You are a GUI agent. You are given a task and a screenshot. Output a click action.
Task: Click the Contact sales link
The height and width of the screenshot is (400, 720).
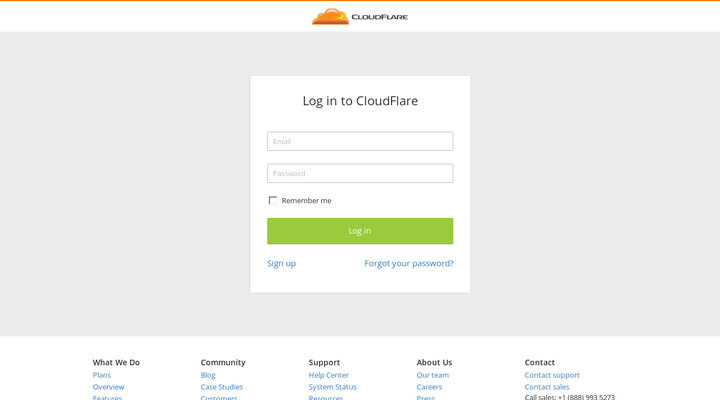click(x=547, y=387)
